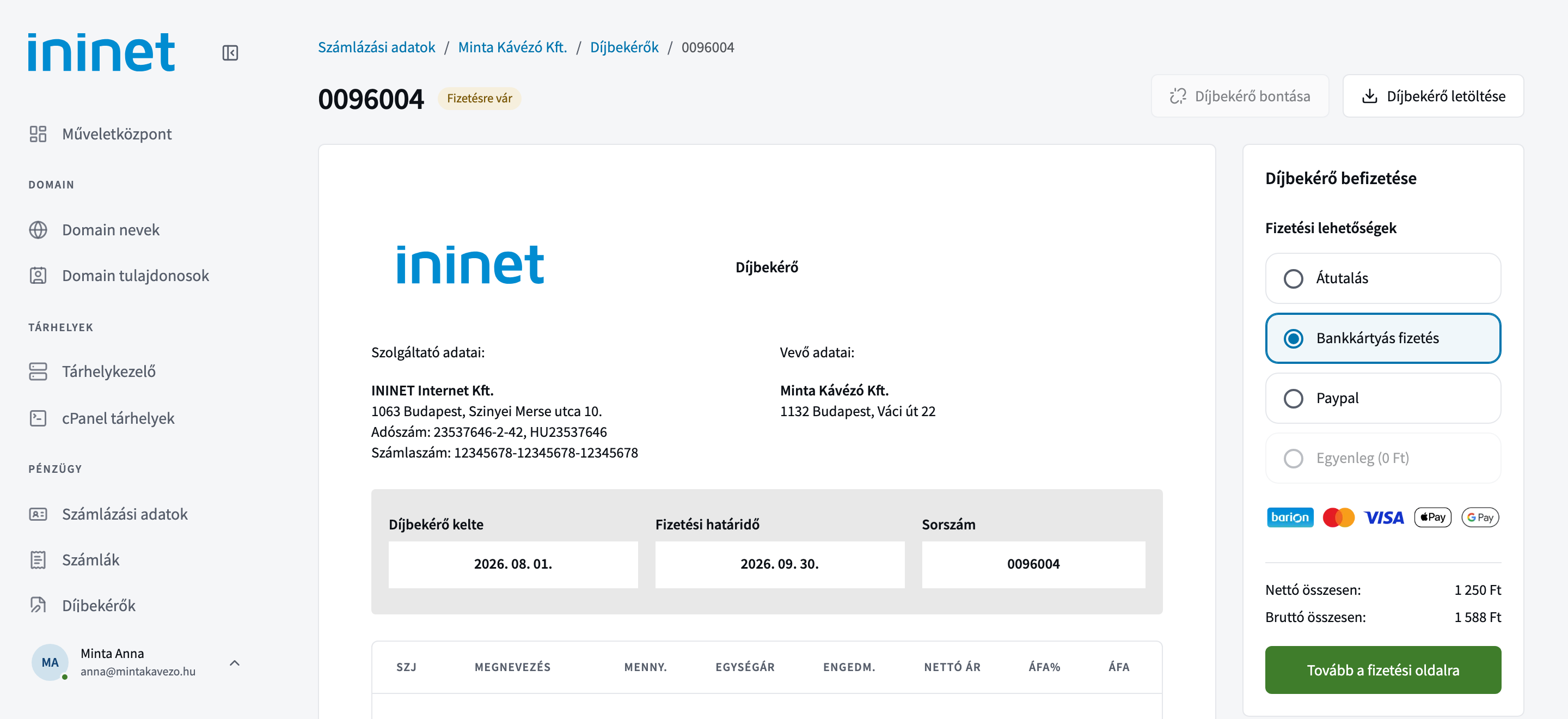Click the address 1132 Budapest, Váci út 22
The width and height of the screenshot is (1568, 719).
pyautogui.click(x=857, y=411)
